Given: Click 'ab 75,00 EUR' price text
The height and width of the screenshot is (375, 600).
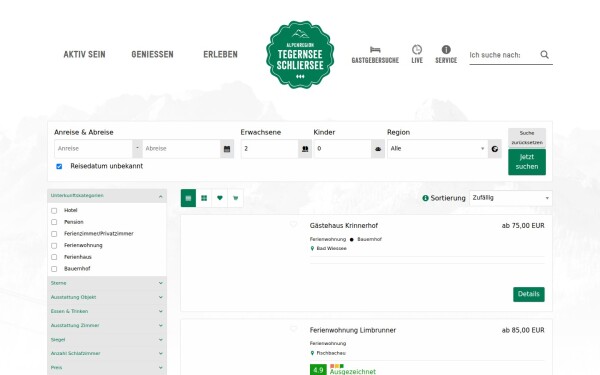Looking at the screenshot, I should 523,226.
